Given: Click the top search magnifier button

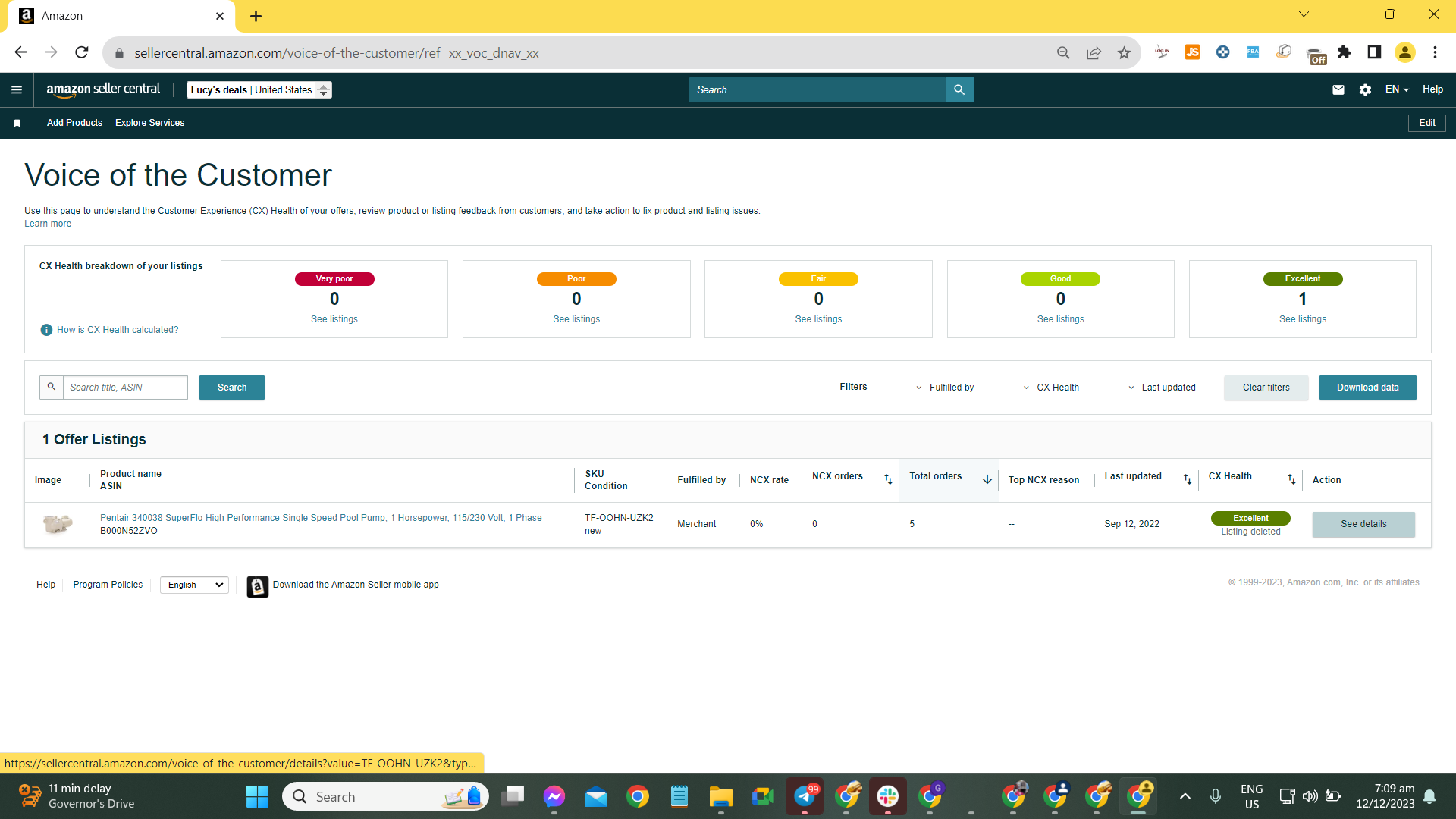Looking at the screenshot, I should [x=959, y=89].
